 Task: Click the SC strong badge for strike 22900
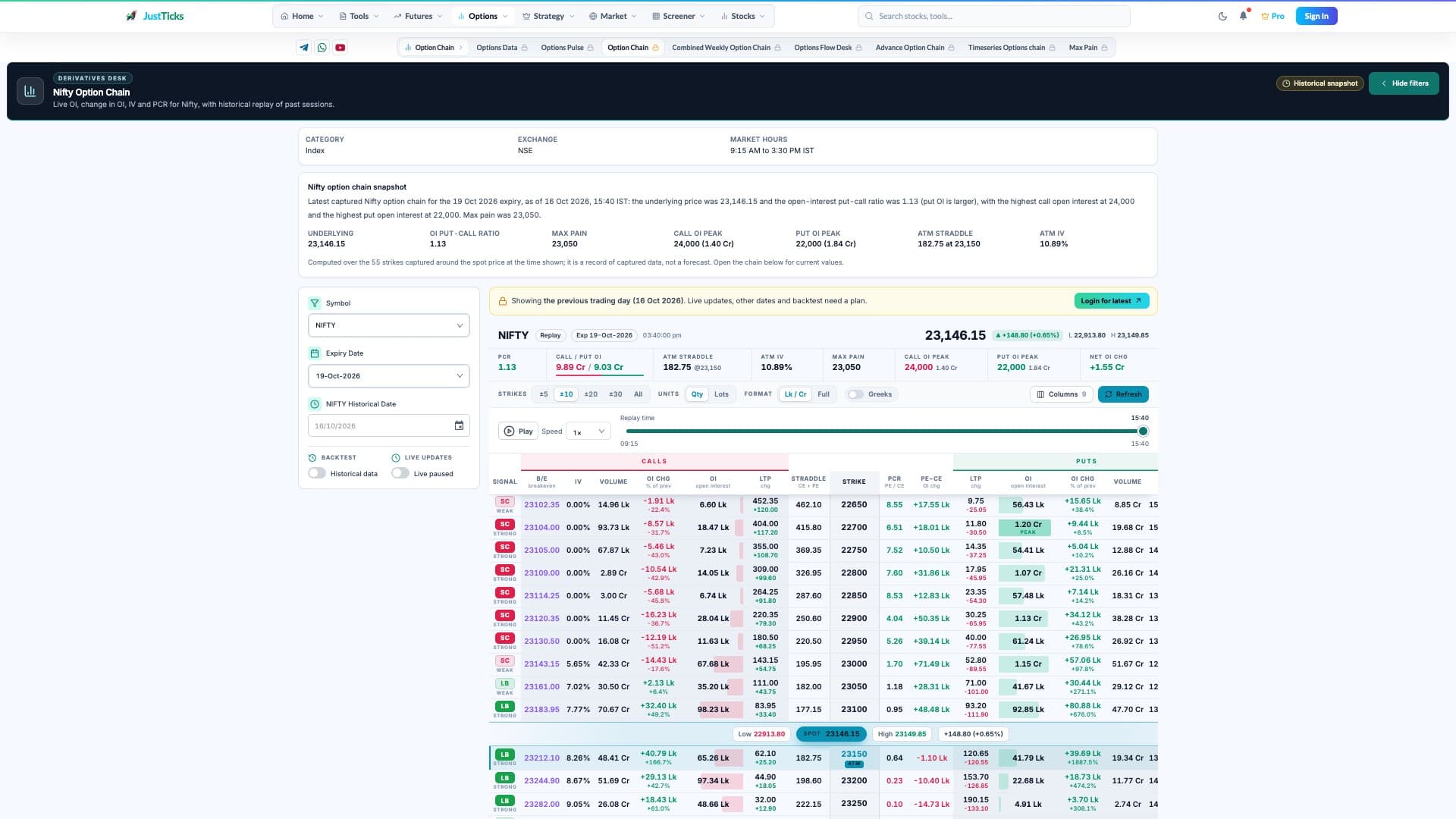coord(505,616)
